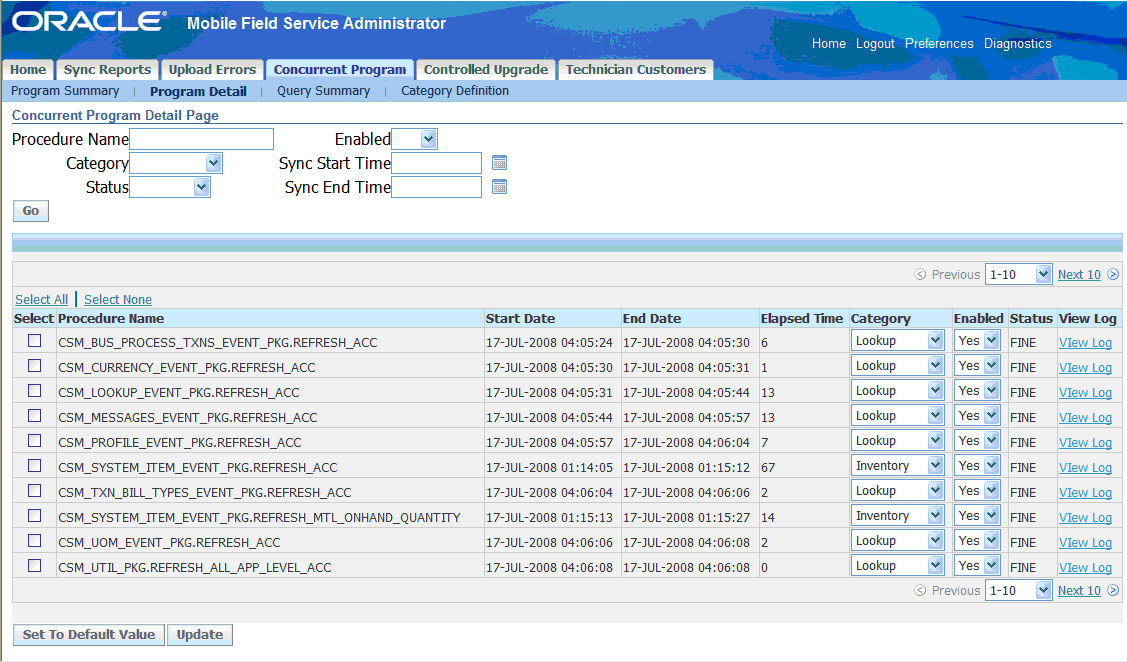Screen dimensions: 1127x662
Task: Click the bottom Next 10 link
Action: [1079, 590]
